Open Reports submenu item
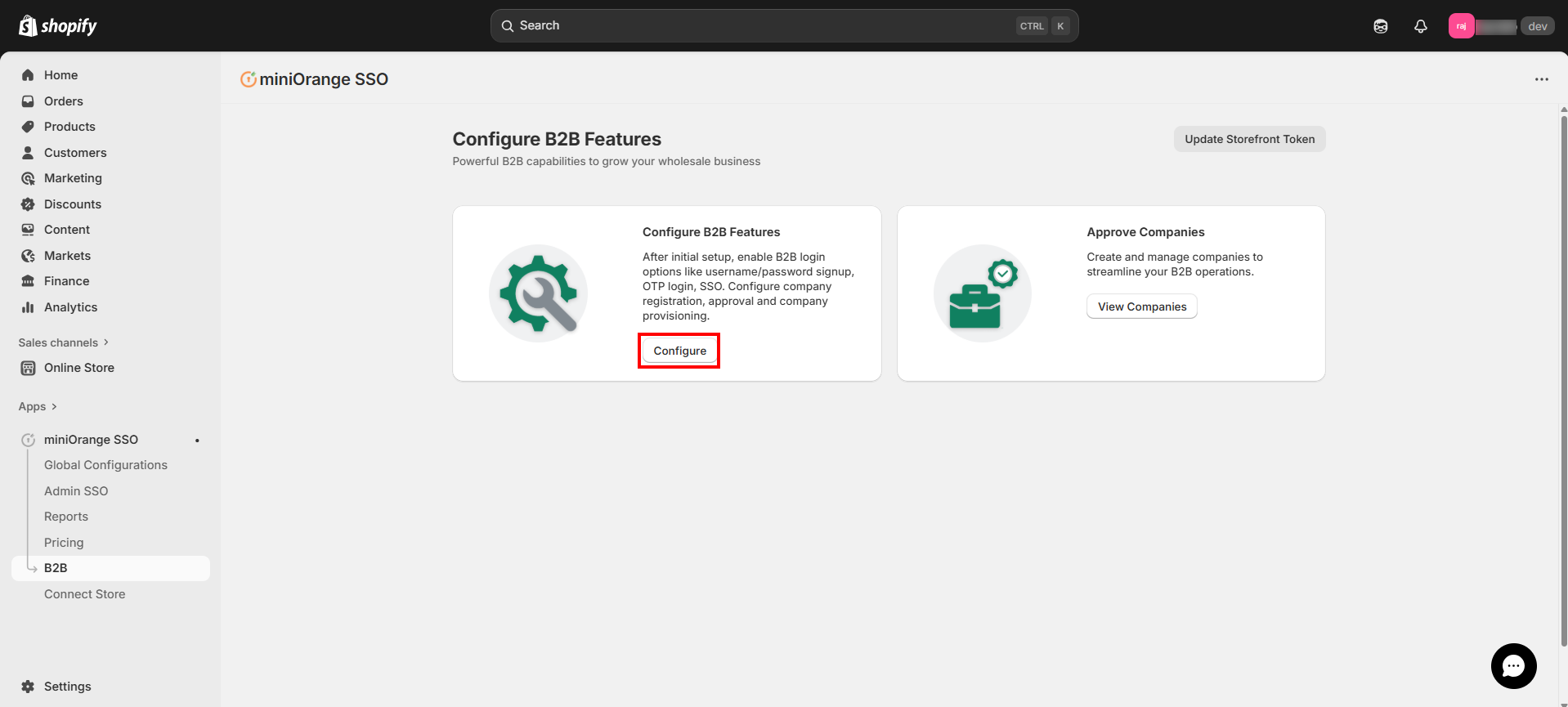This screenshot has height=707, width=1568. [66, 517]
